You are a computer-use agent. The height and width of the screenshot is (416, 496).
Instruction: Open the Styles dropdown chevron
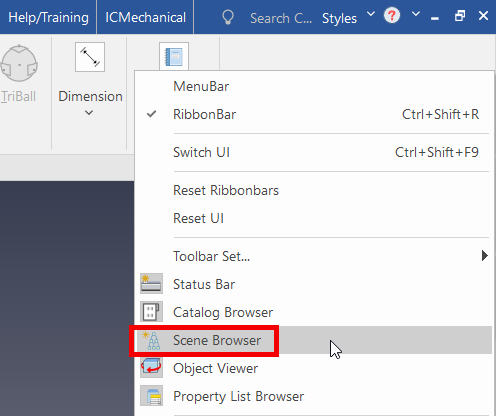[371, 14]
